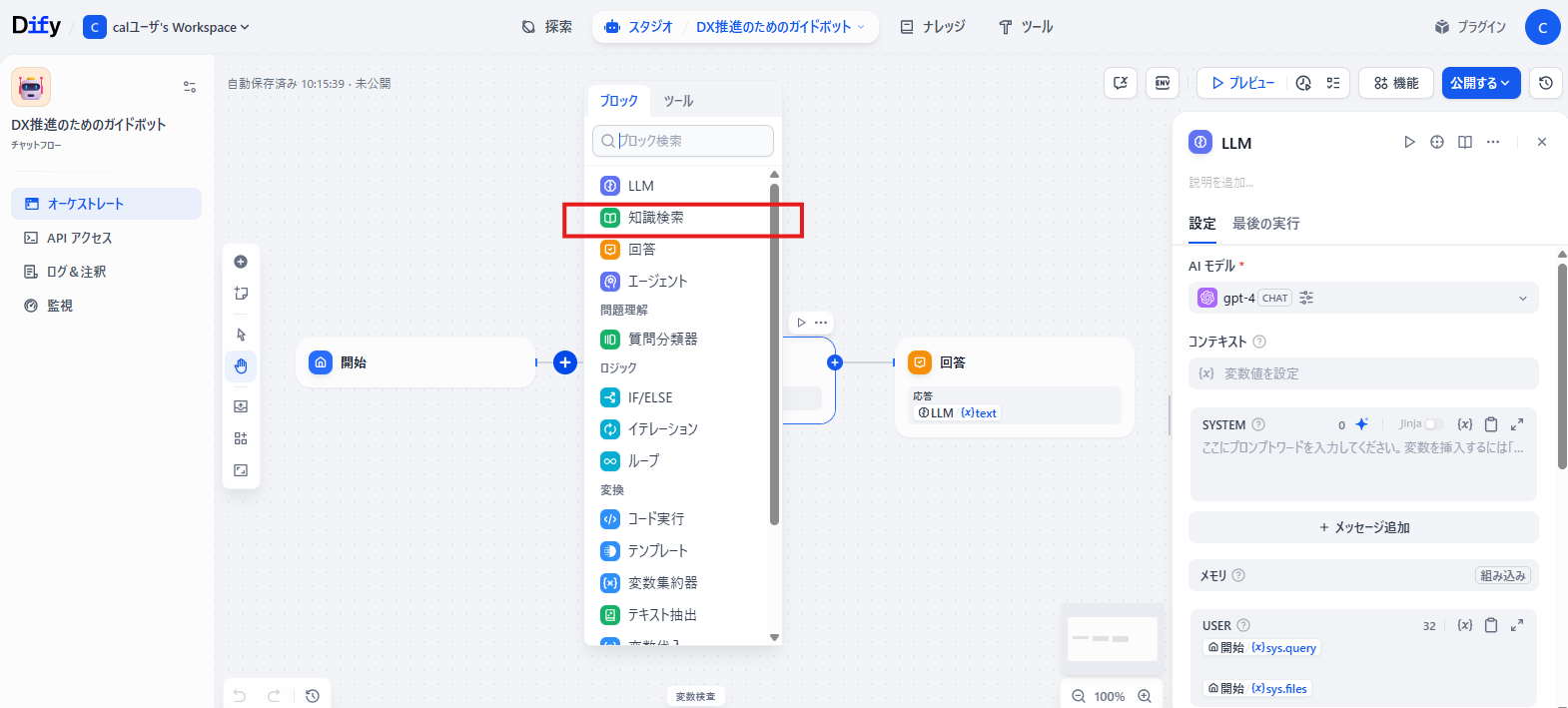Switch to the ツール tab in block picker

pyautogui.click(x=678, y=101)
